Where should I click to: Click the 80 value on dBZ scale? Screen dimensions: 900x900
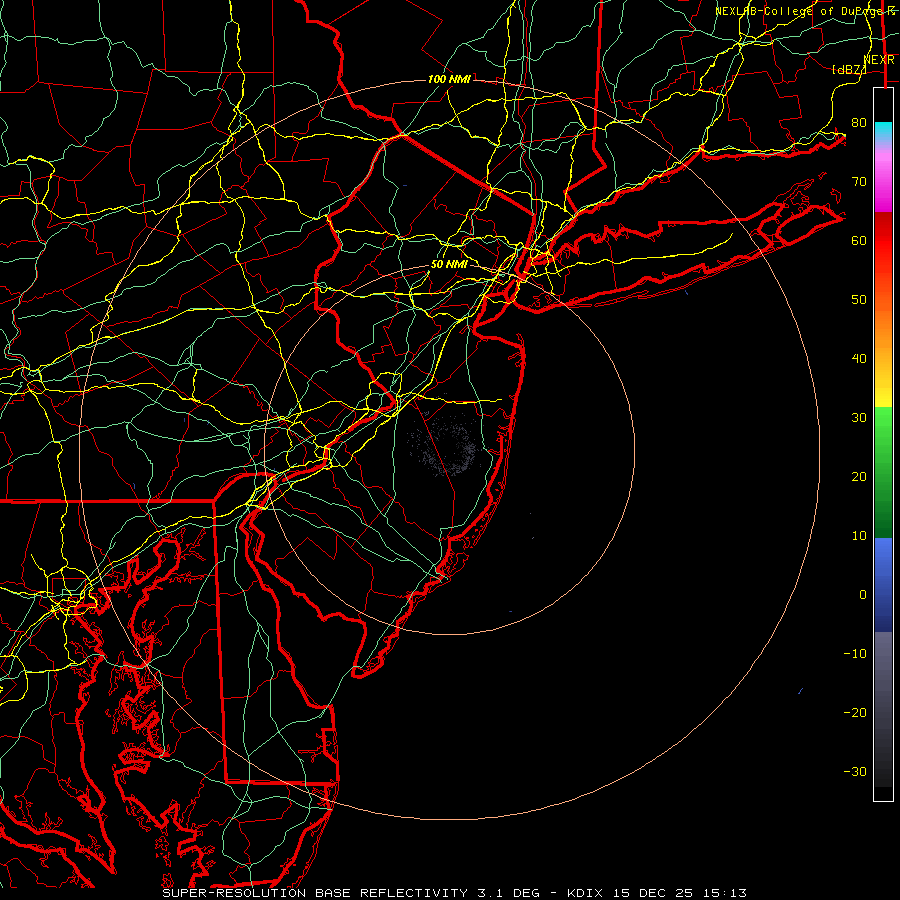pos(859,123)
